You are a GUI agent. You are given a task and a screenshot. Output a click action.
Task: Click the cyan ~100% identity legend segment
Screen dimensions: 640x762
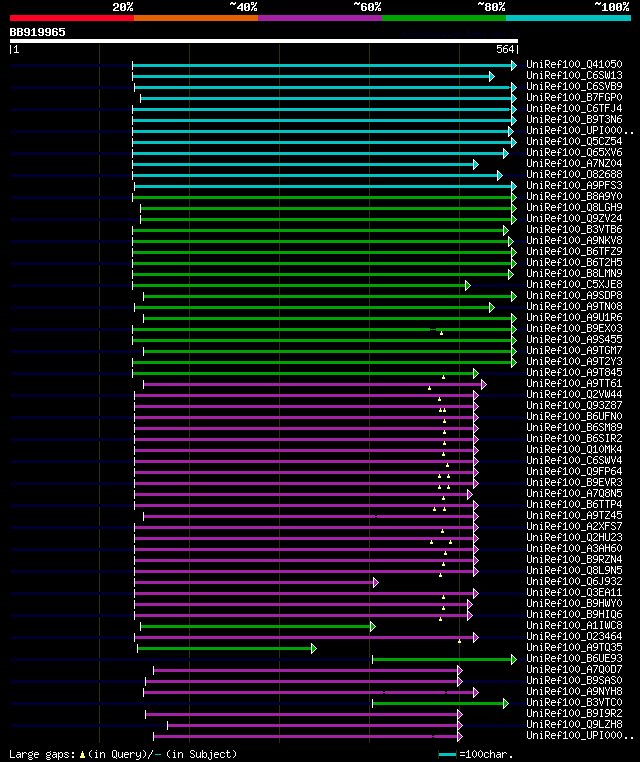[568, 18]
